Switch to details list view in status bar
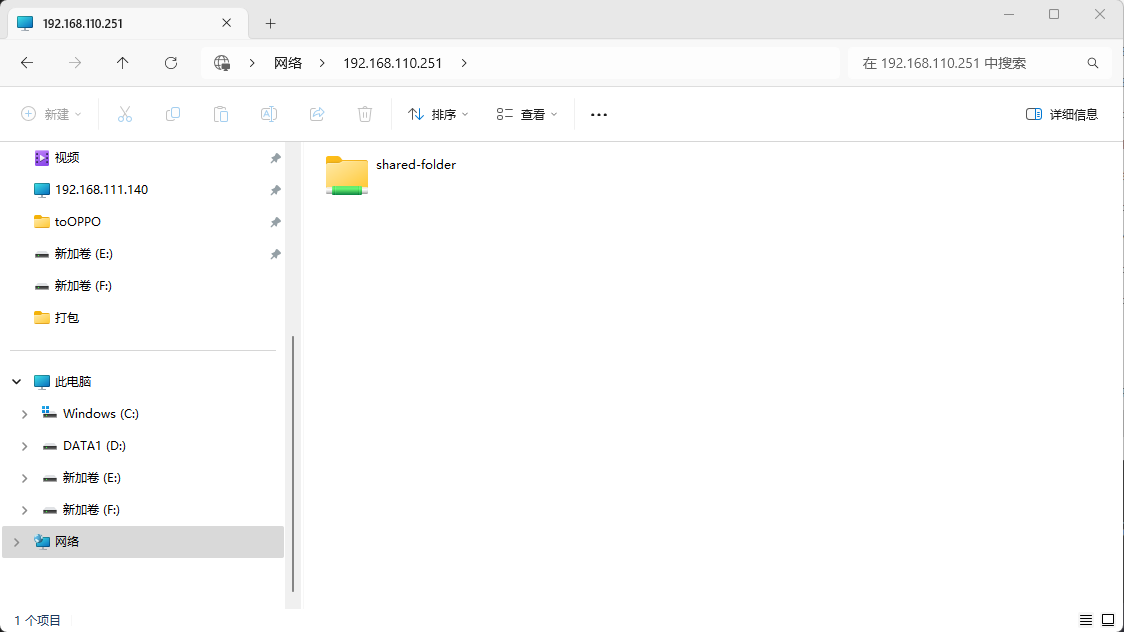Screen dimensions: 1124x632 (x=1086, y=620)
